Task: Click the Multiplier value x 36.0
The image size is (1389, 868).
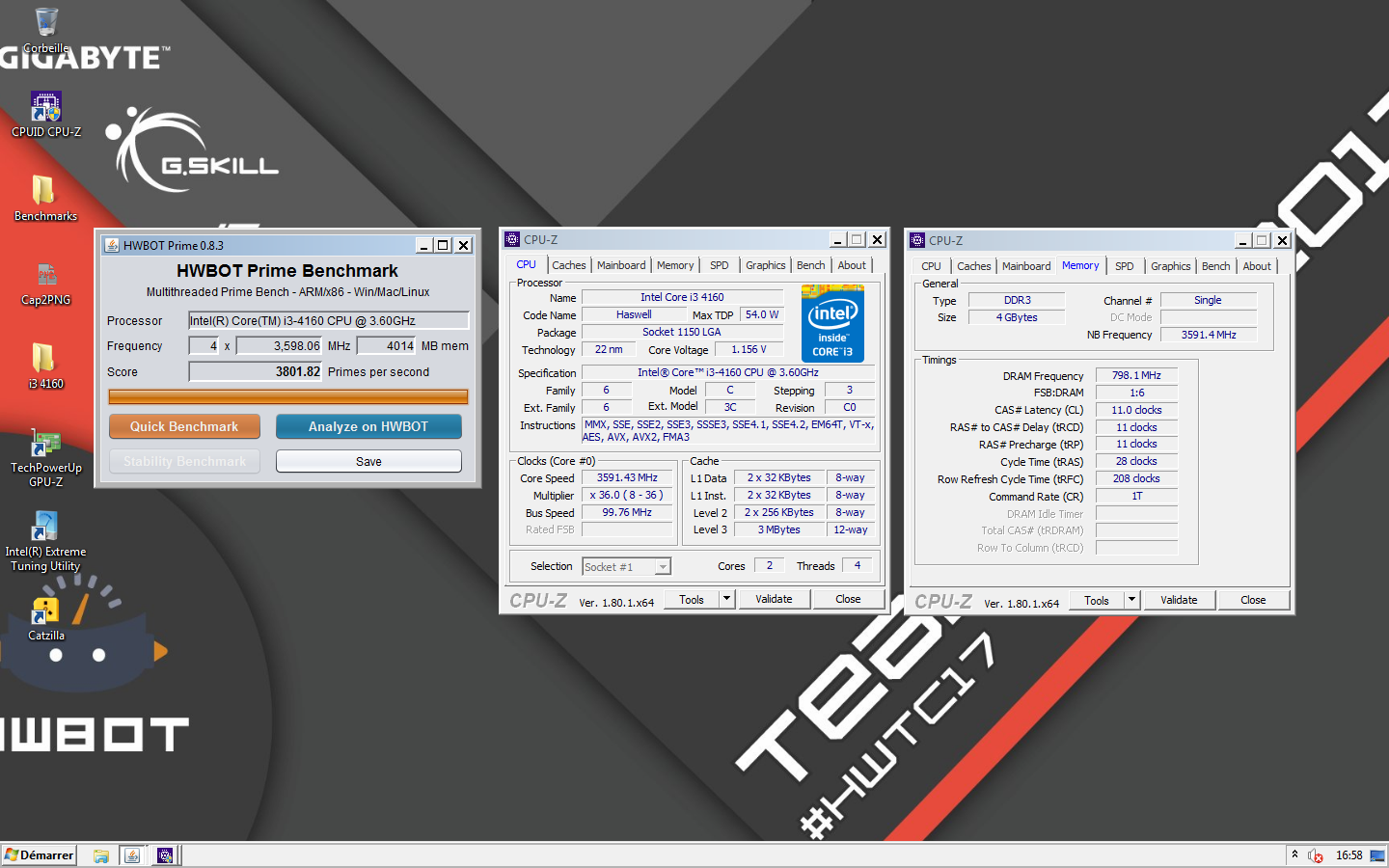Action: tap(627, 495)
